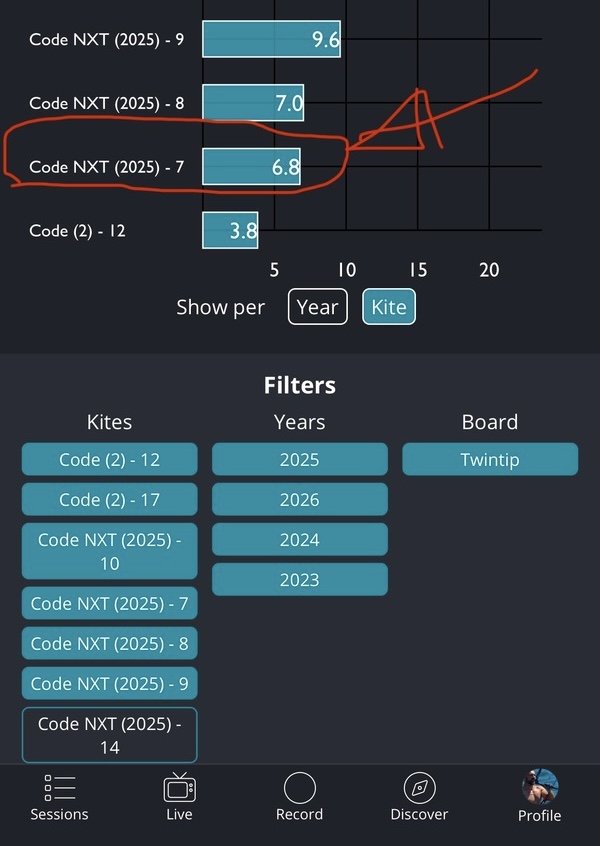Toggle the Code (2) - 12 kite filter
The height and width of the screenshot is (846, 600).
click(109, 460)
